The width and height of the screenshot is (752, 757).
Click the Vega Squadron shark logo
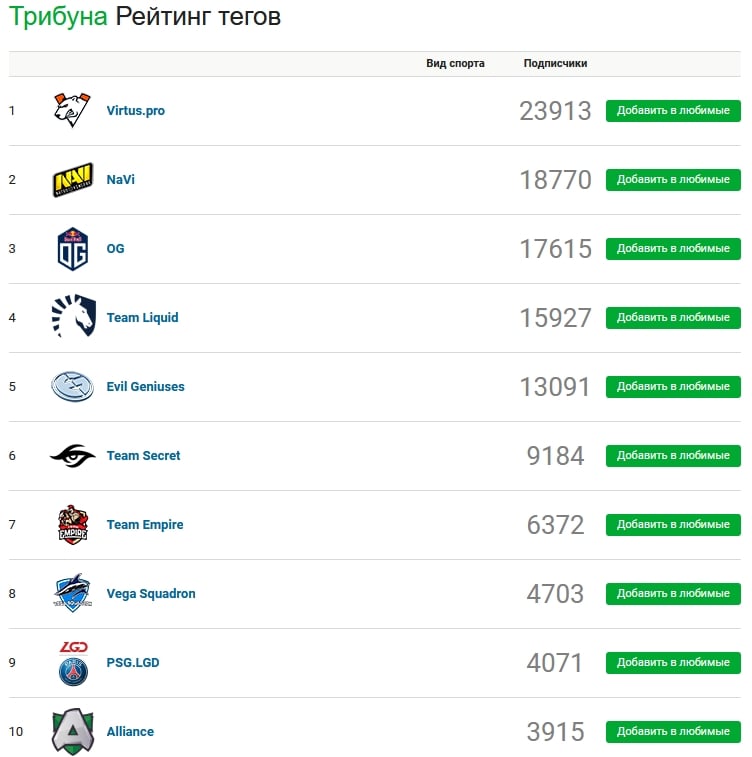point(72,593)
